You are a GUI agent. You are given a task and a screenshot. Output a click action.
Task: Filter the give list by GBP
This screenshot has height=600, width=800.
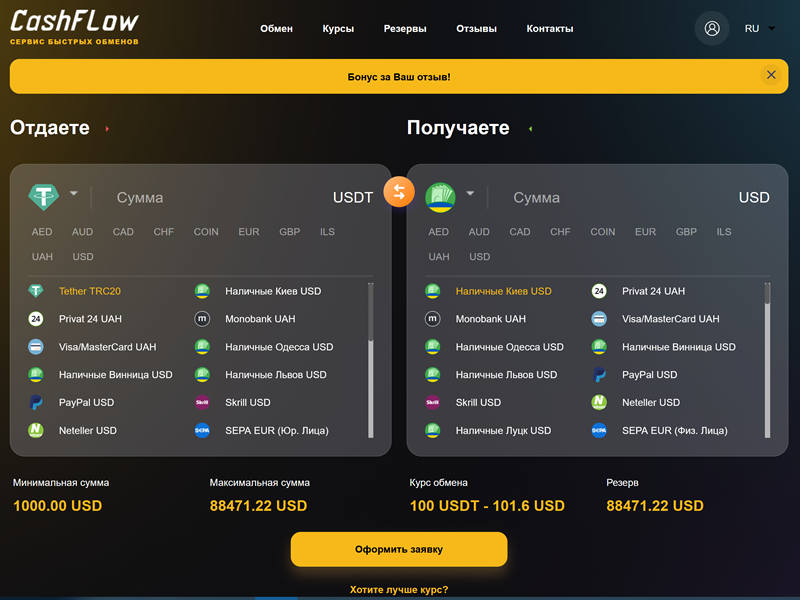pyautogui.click(x=290, y=232)
